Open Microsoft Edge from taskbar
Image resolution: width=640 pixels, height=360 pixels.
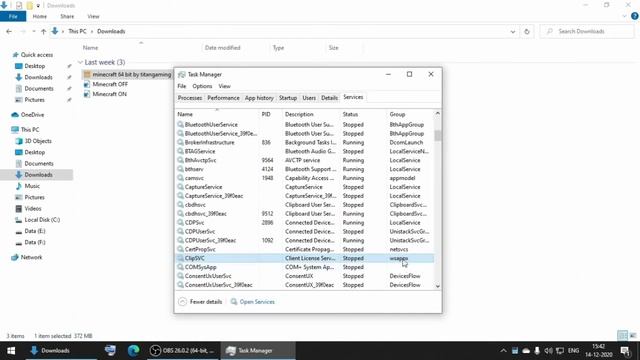tap(133, 351)
